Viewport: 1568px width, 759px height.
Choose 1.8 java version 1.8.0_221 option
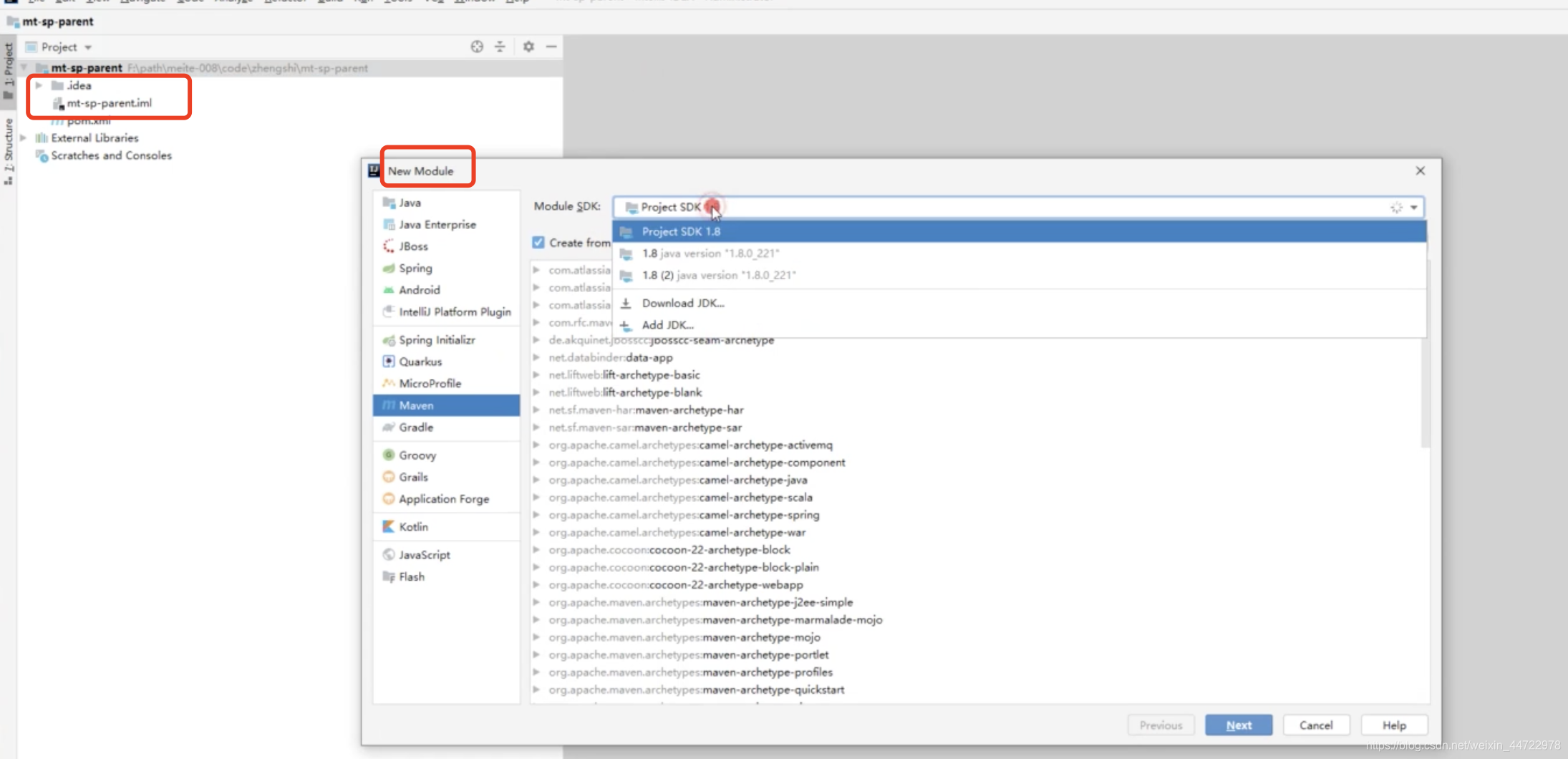1020,253
